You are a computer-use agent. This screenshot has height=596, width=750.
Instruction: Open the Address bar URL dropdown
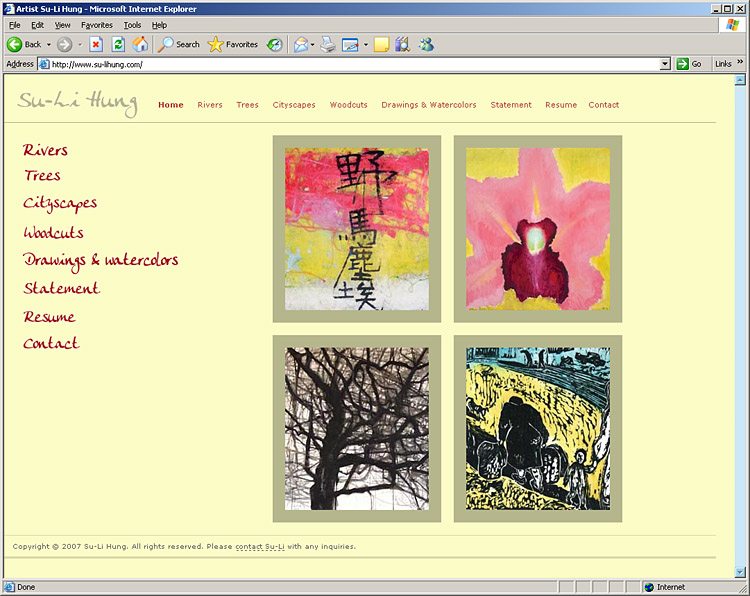[x=665, y=64]
